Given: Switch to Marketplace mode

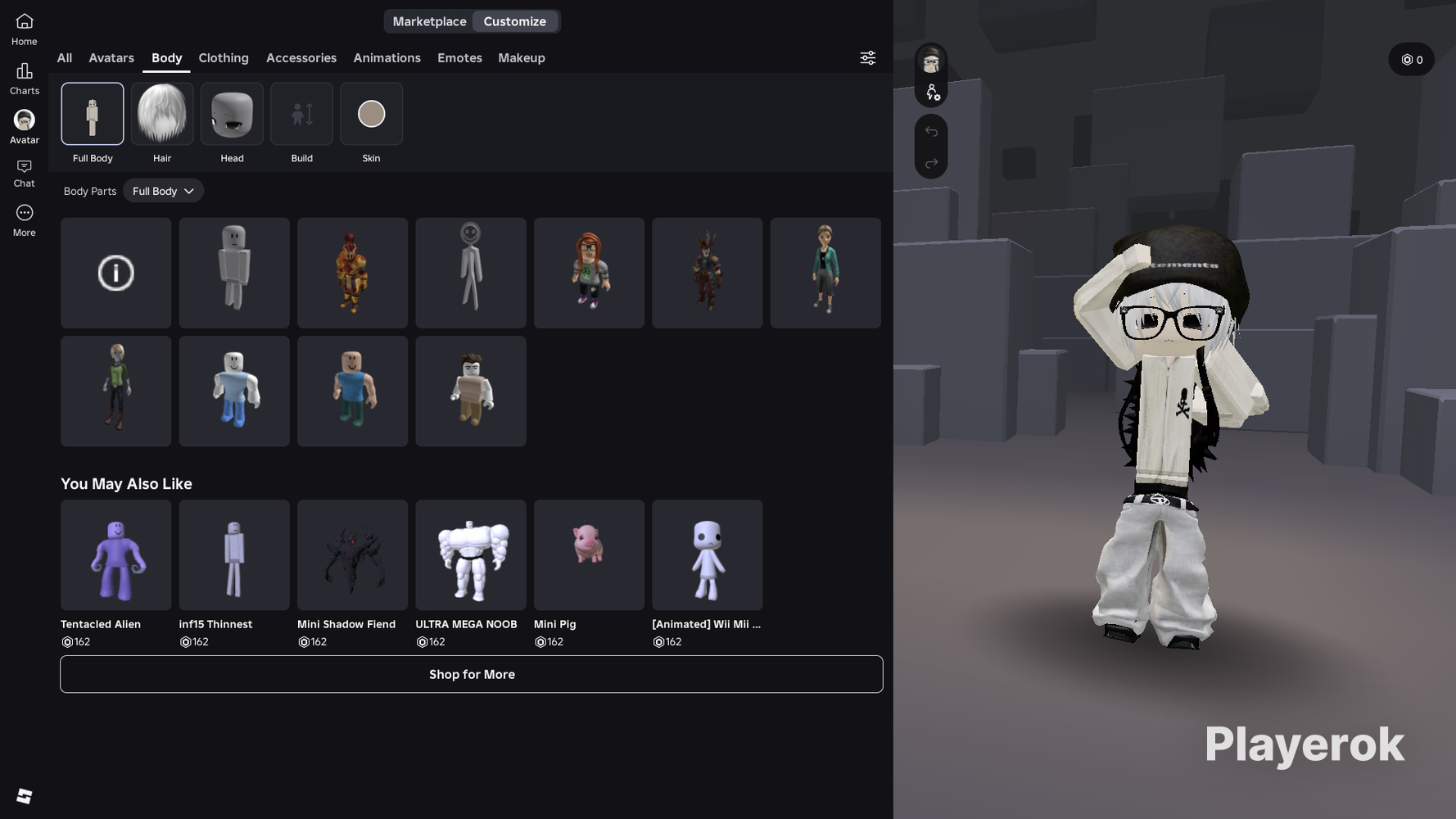Looking at the screenshot, I should point(429,21).
